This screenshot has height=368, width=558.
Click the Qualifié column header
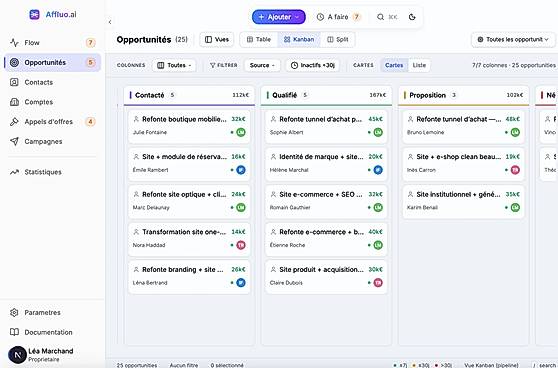point(326,95)
